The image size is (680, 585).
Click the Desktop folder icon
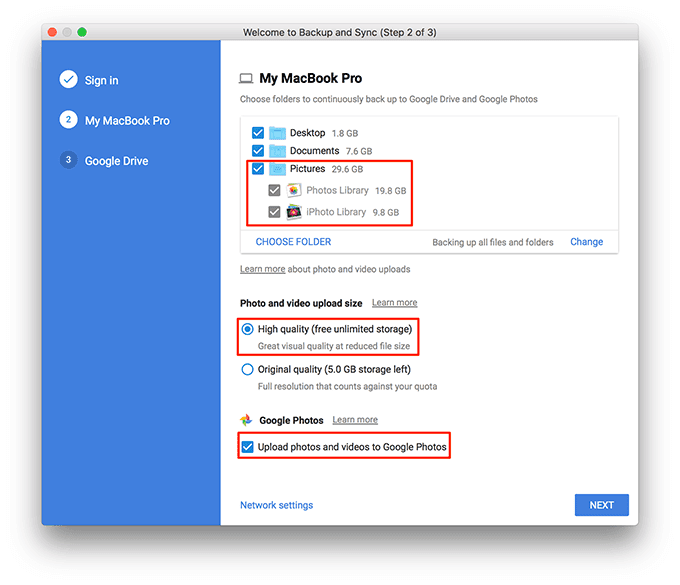tap(277, 133)
